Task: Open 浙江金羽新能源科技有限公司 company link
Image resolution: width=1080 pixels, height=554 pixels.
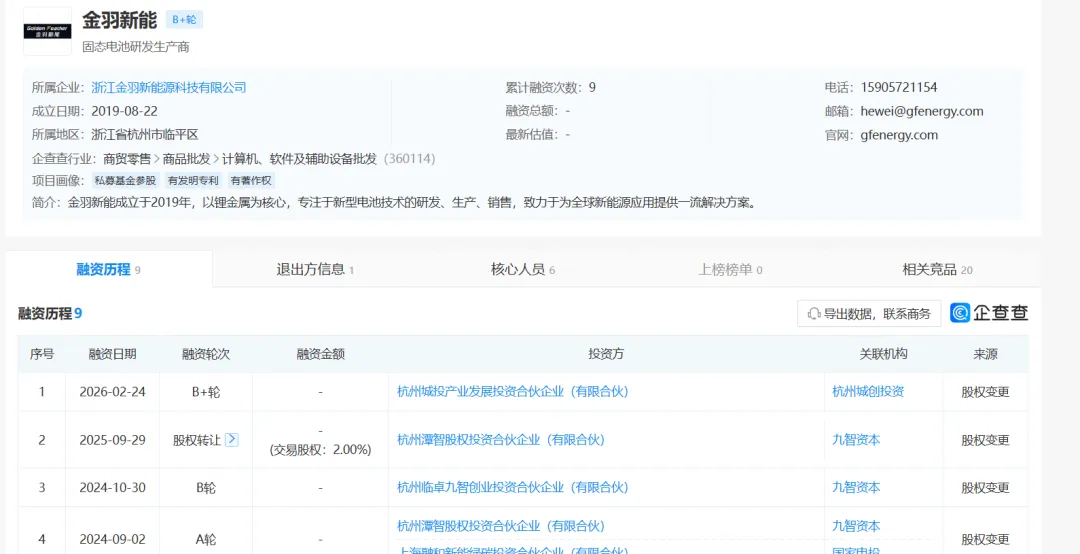Action: coord(169,88)
